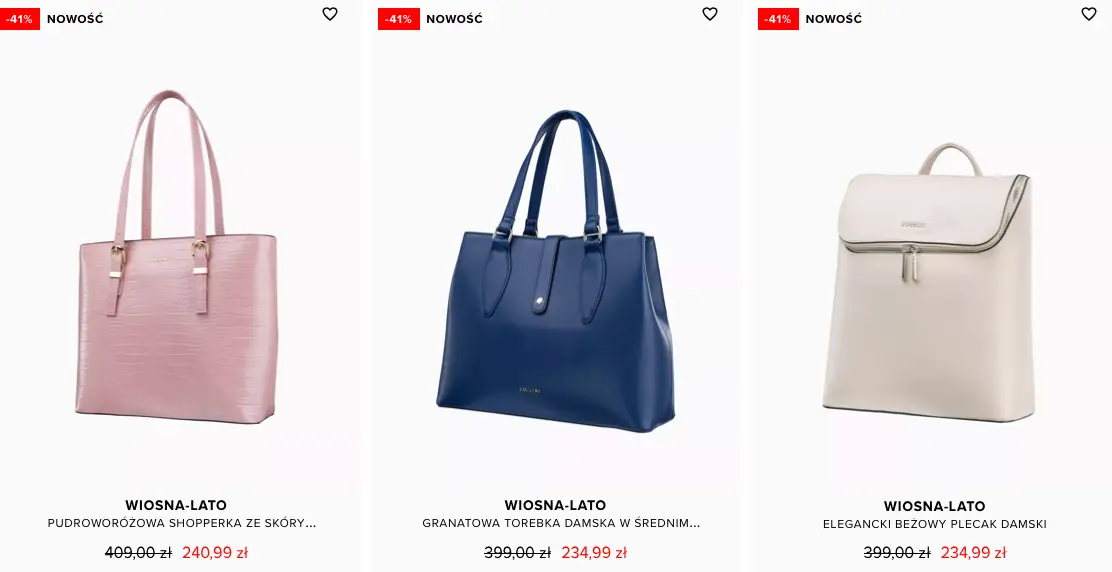This screenshot has height=572, width=1112.
Task: Click the WIOSNA-LATO label above the pink shopper title
Action: [x=176, y=505]
